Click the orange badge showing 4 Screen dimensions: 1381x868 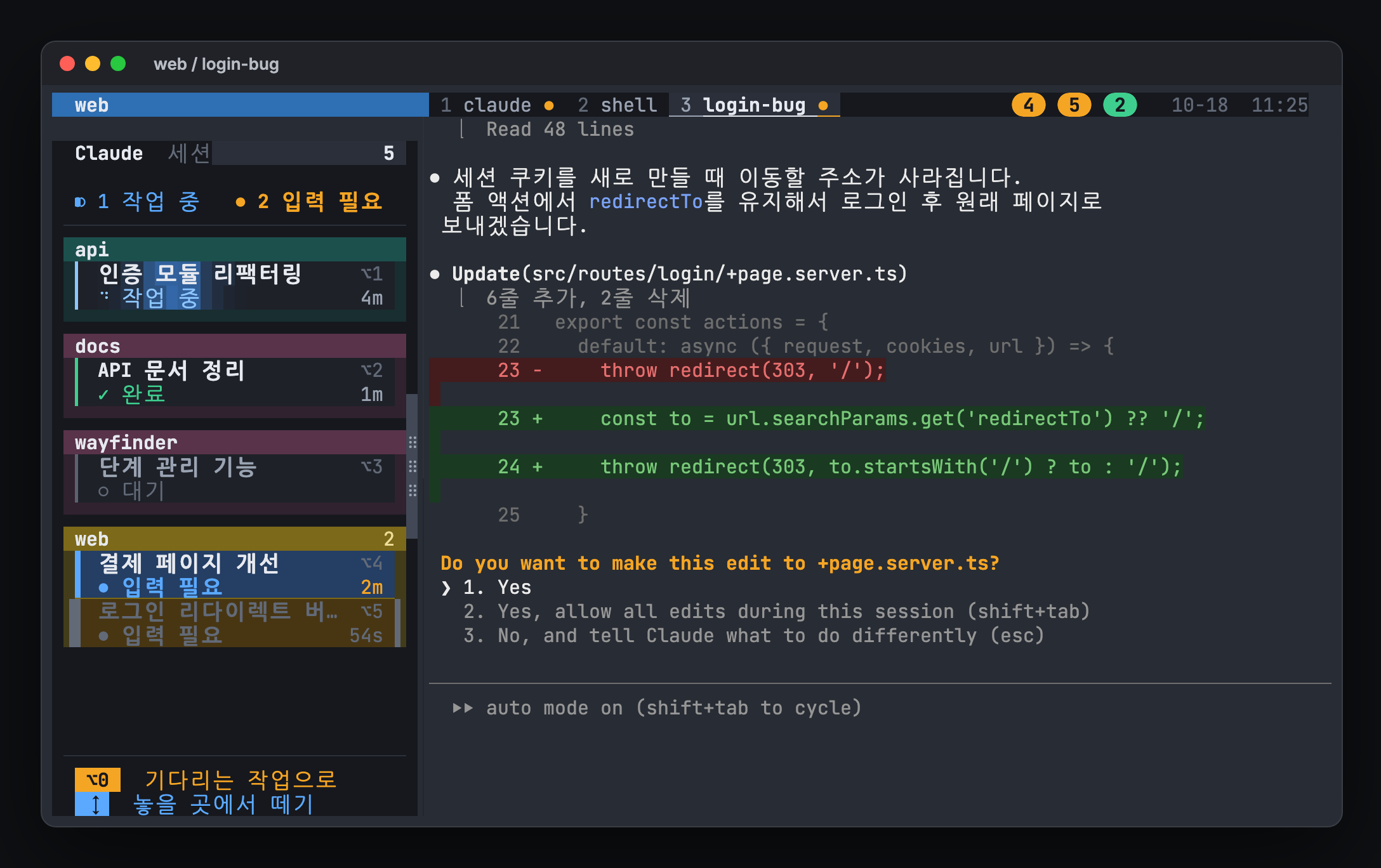point(1028,105)
